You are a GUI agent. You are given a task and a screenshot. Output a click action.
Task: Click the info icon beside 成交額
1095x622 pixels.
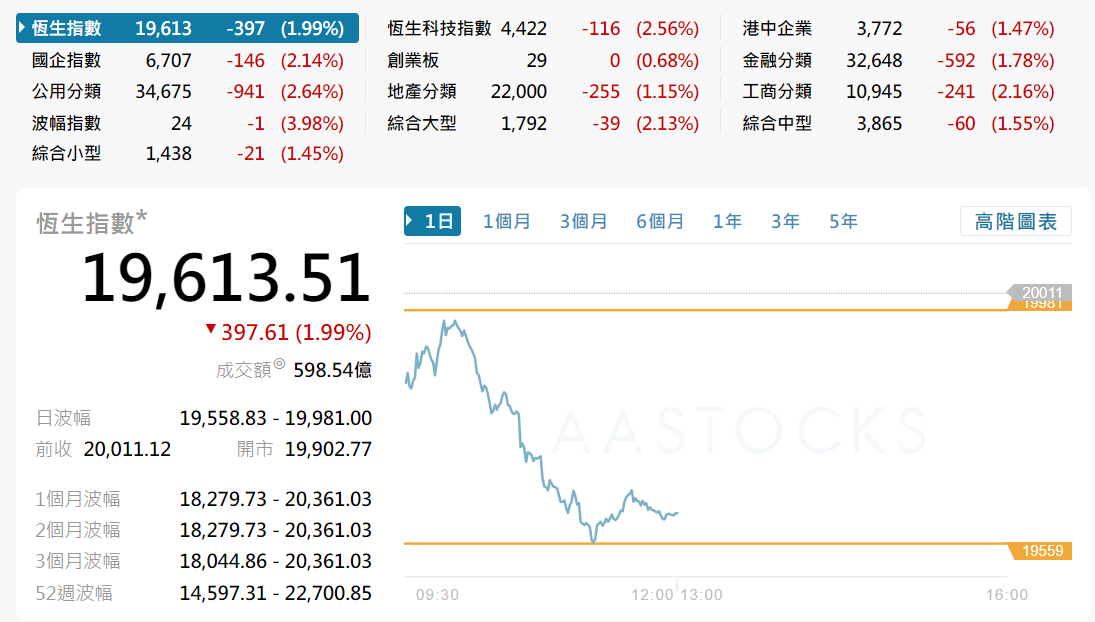279,366
